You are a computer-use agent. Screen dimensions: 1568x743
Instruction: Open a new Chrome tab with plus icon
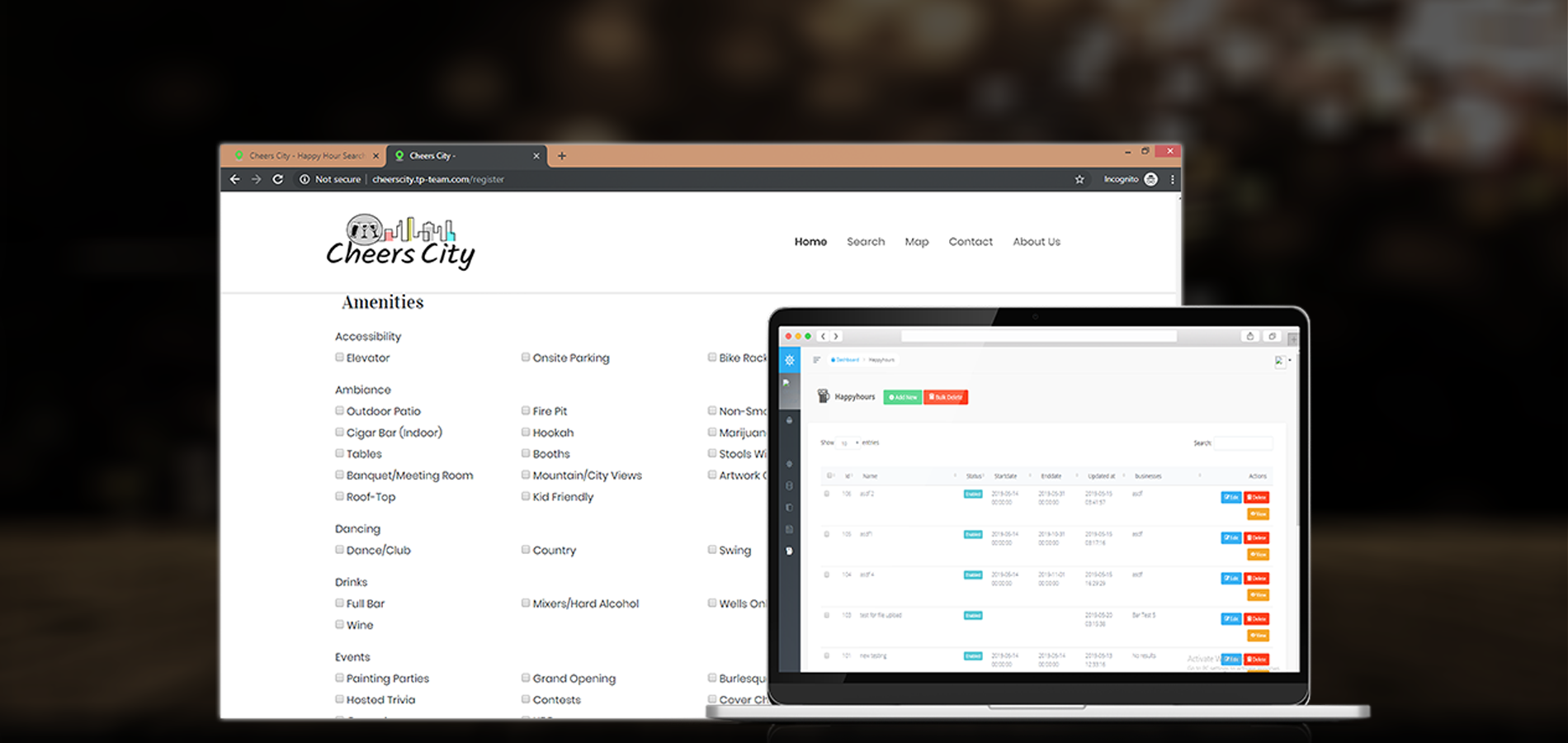562,155
